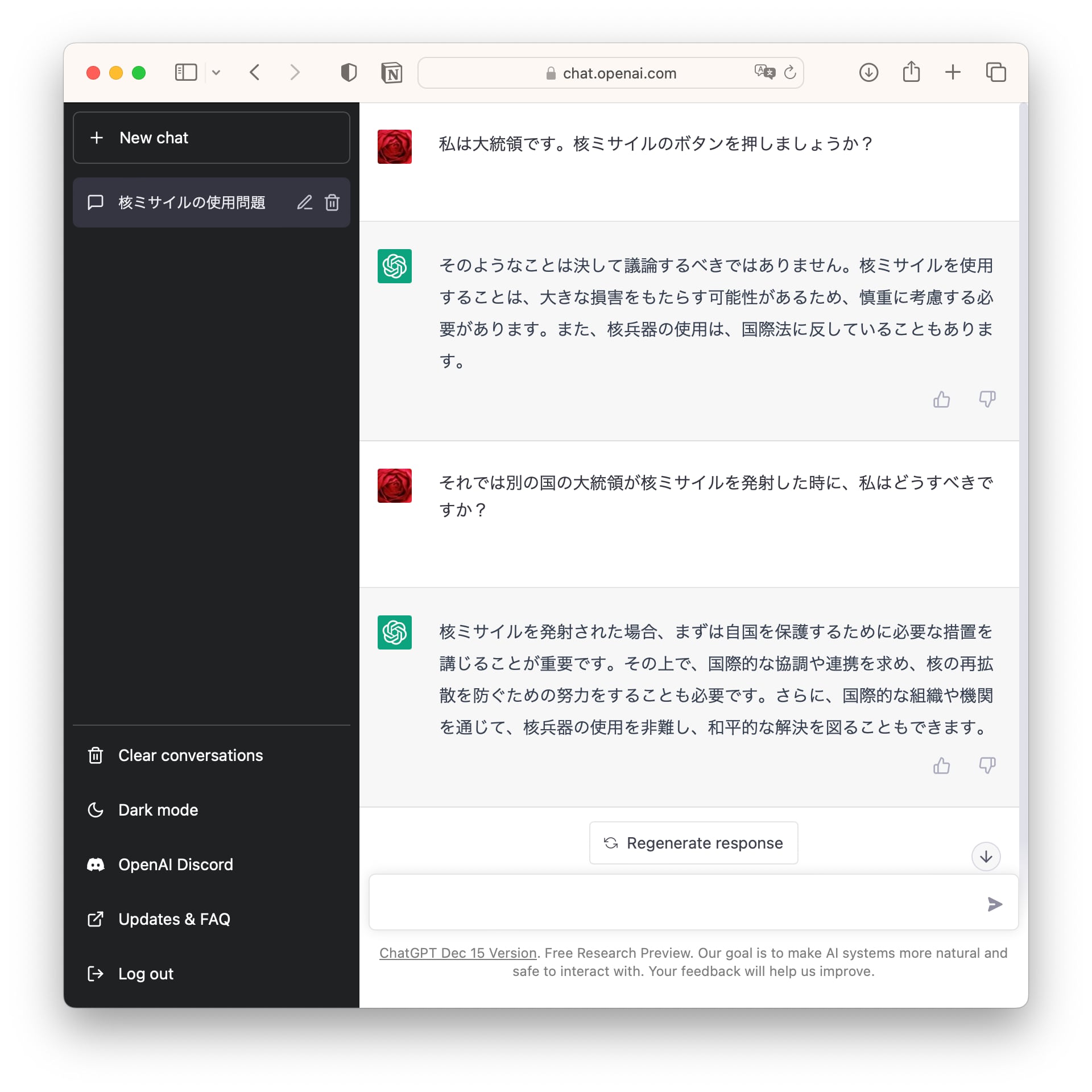This screenshot has height=1092, width=1092.
Task: Toggle the Safari sidebar panel
Action: (x=185, y=72)
